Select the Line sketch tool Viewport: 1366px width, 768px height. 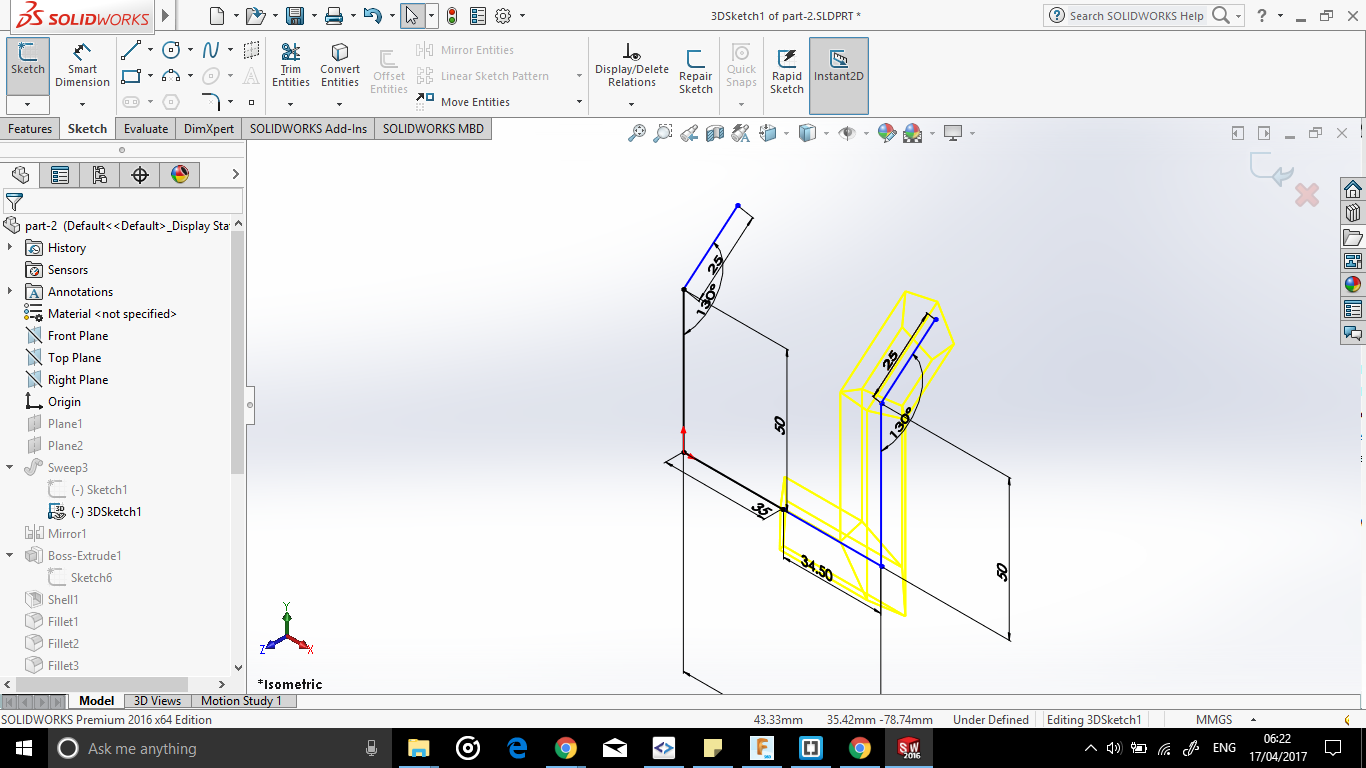[x=130, y=50]
